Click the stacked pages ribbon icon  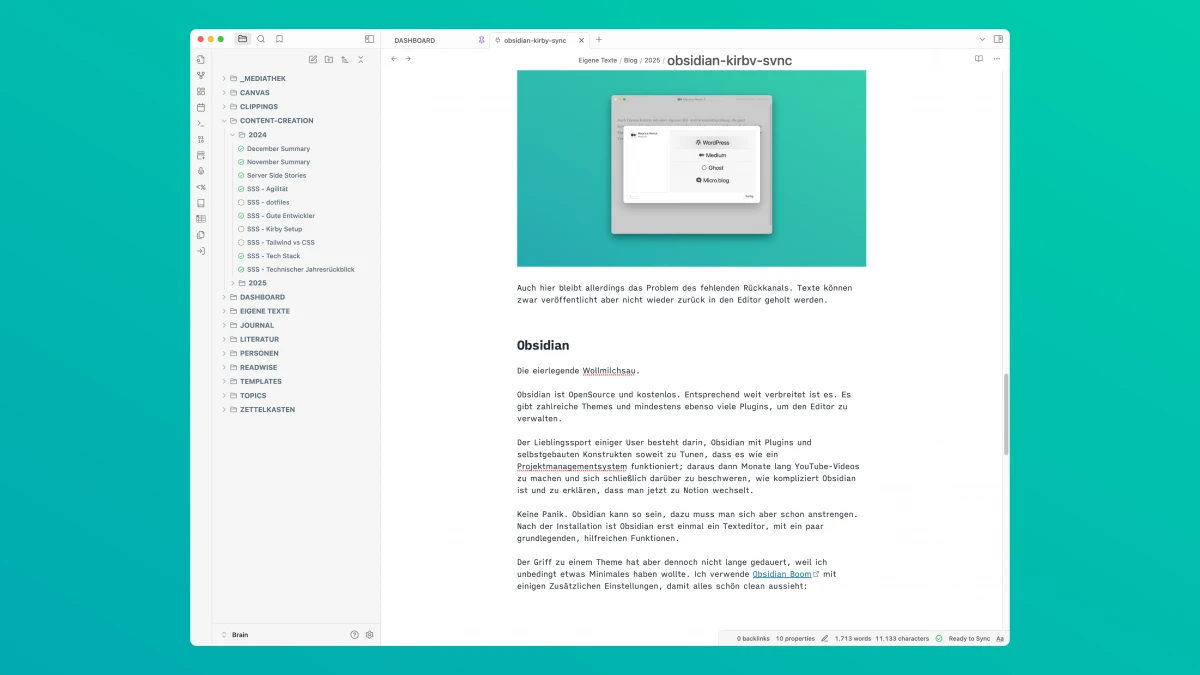[x=201, y=235]
